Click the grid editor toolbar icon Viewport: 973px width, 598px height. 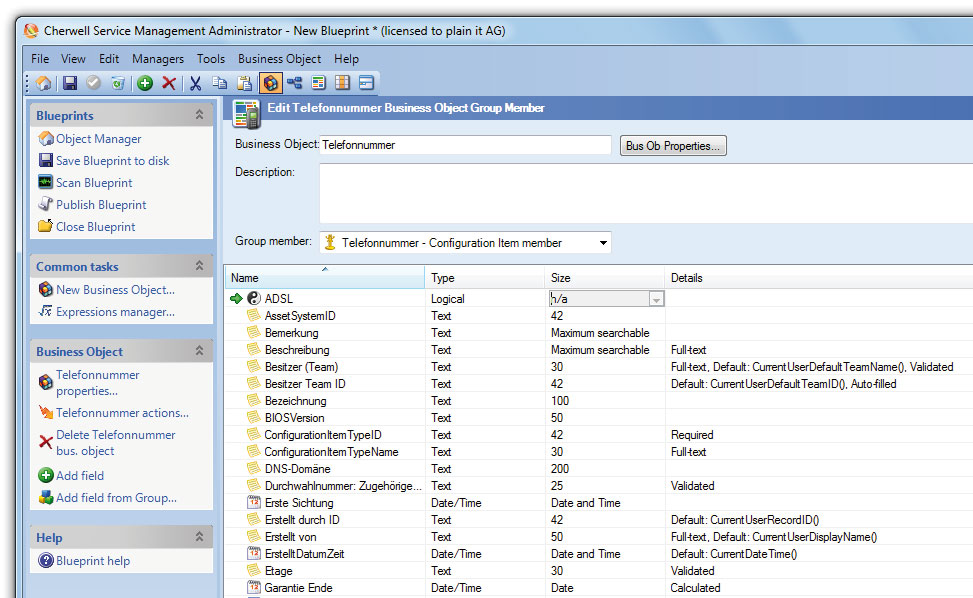coord(343,83)
